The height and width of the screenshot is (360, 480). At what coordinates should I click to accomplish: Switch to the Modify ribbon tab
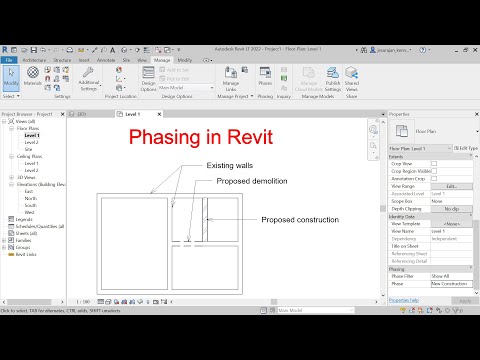coord(185,60)
